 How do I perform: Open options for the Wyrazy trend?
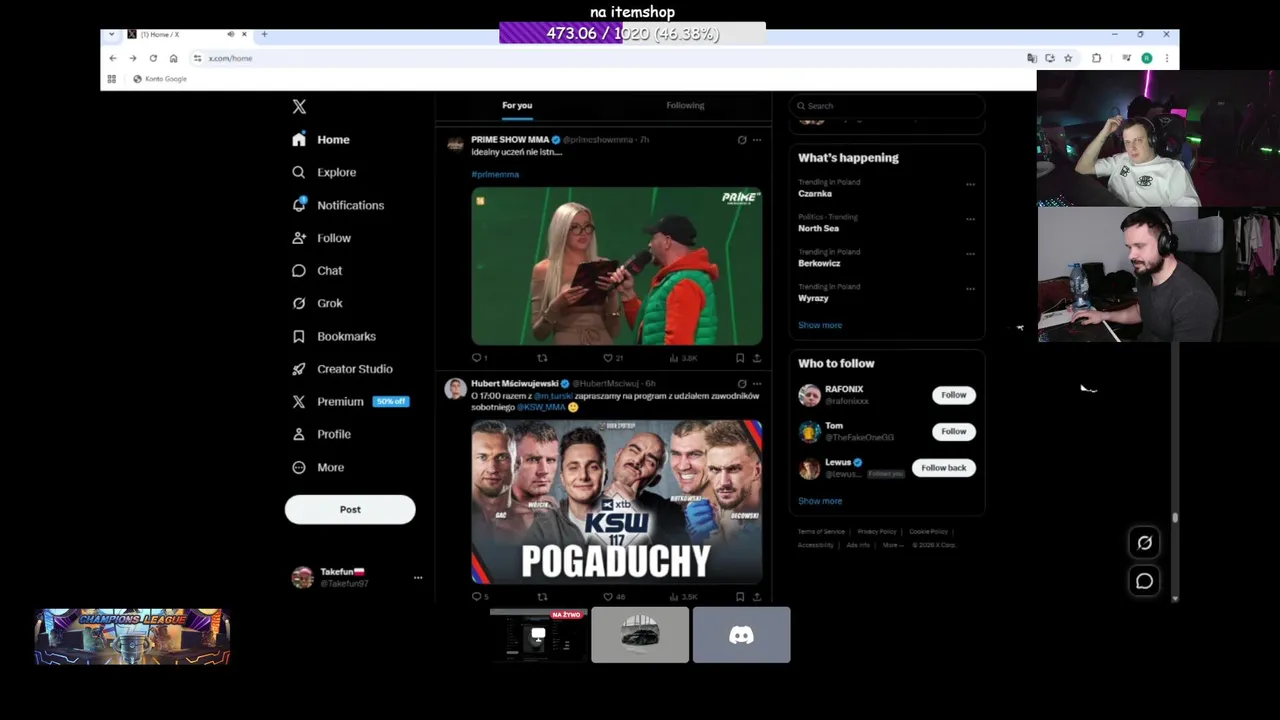click(x=970, y=289)
